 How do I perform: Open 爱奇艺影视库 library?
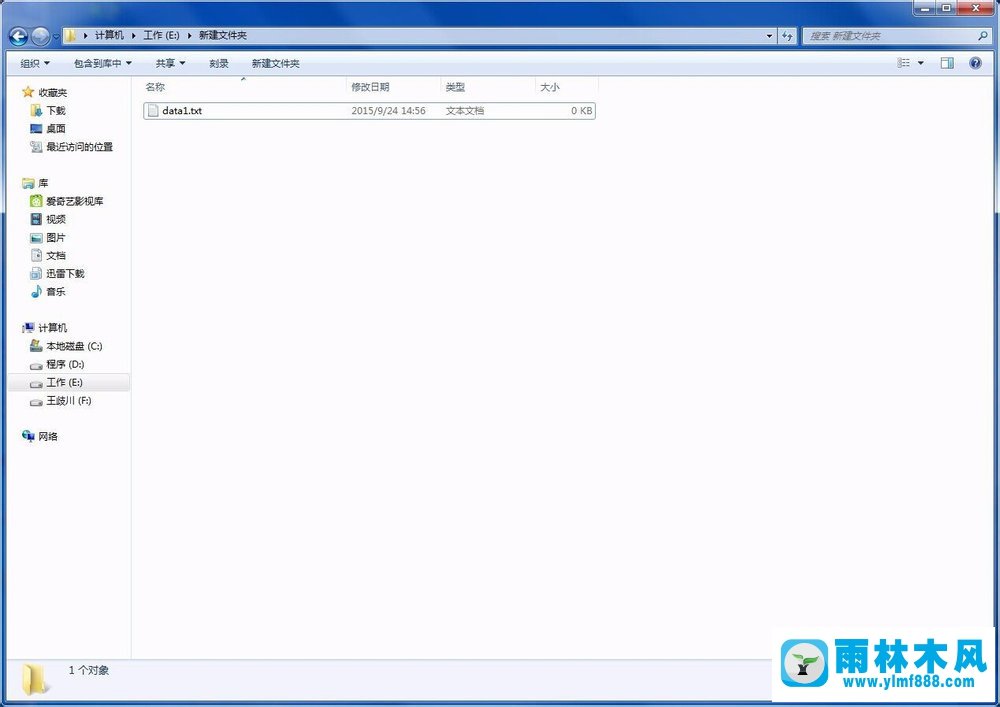pos(75,201)
